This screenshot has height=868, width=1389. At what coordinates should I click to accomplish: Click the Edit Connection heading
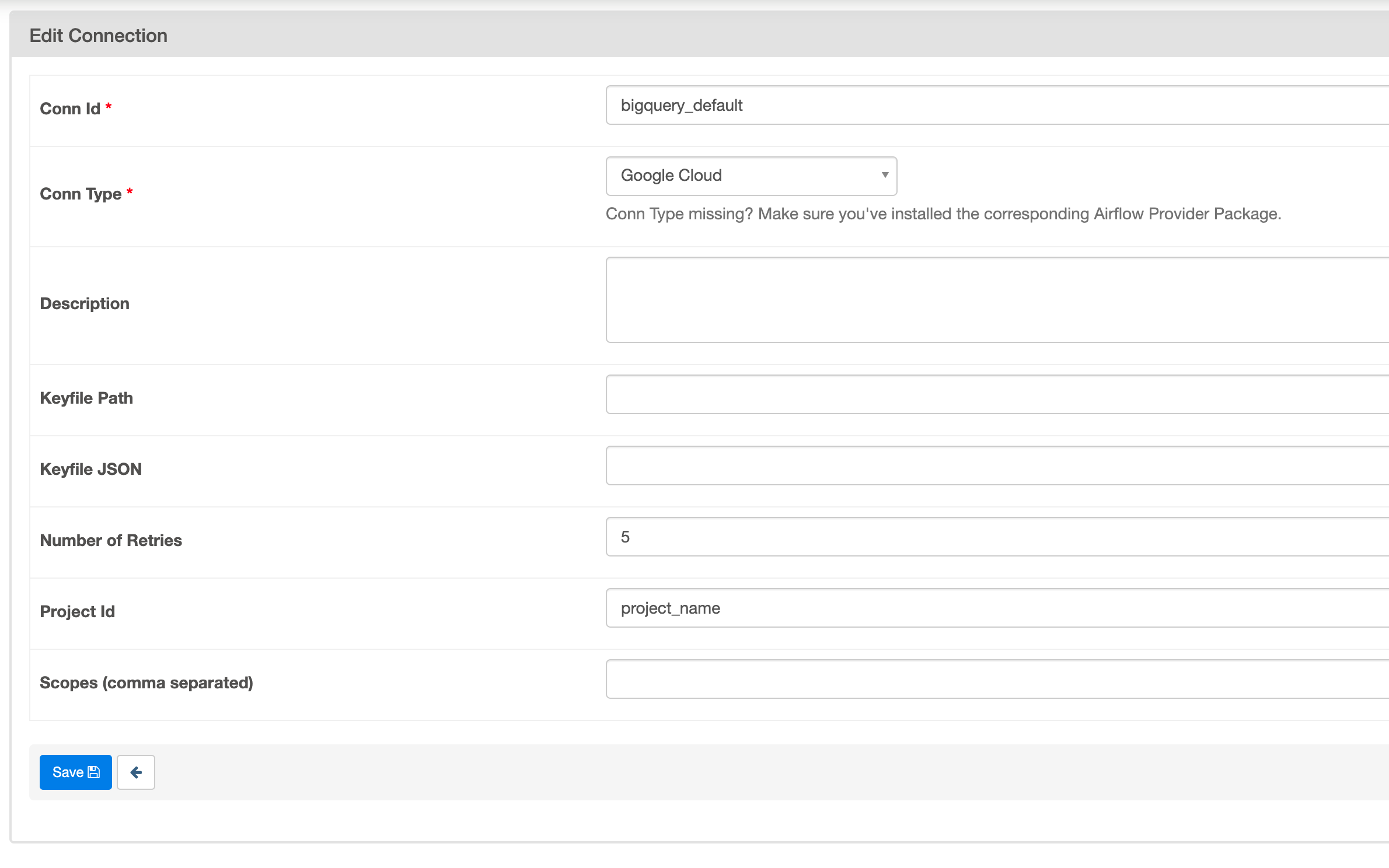(x=99, y=36)
